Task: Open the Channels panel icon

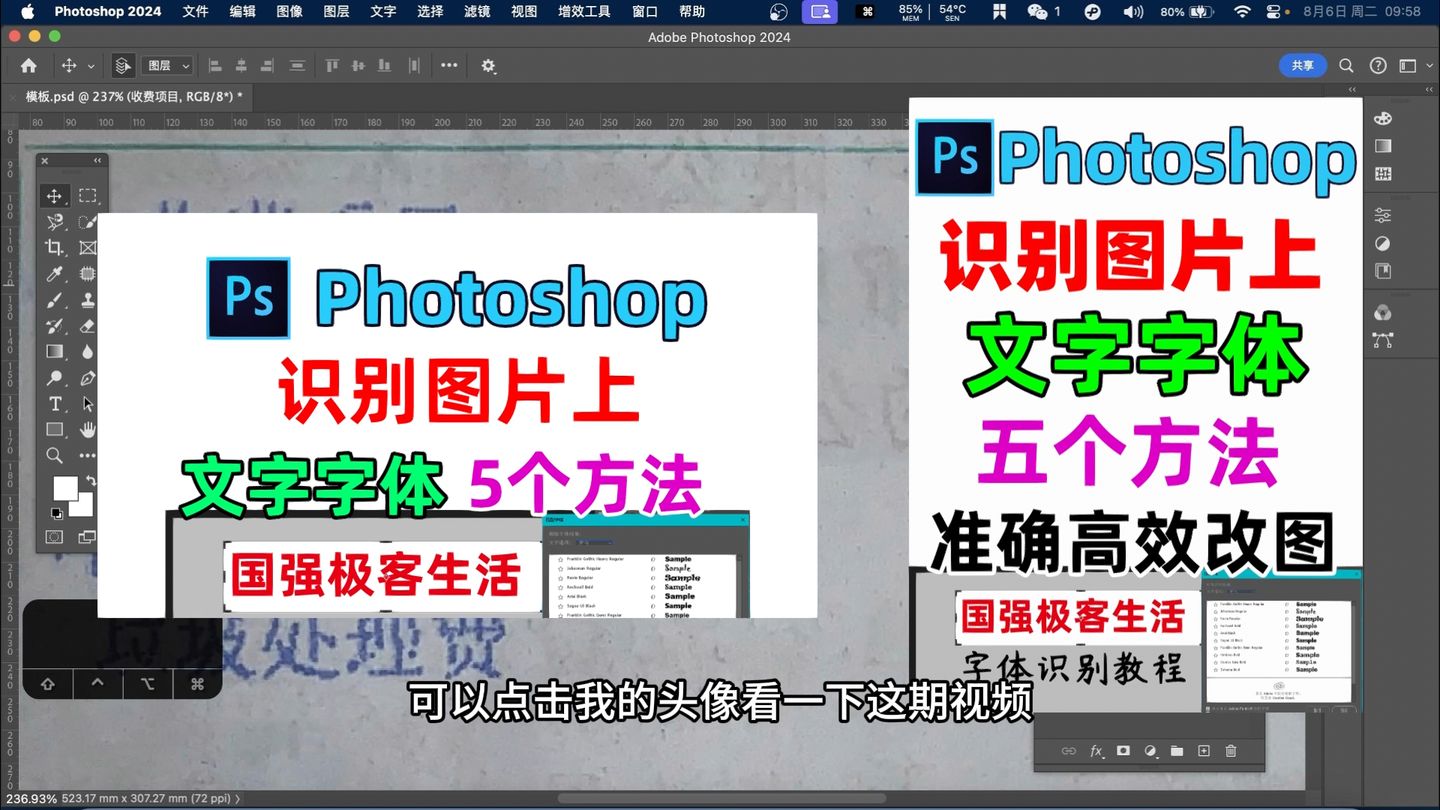Action: [x=1383, y=312]
